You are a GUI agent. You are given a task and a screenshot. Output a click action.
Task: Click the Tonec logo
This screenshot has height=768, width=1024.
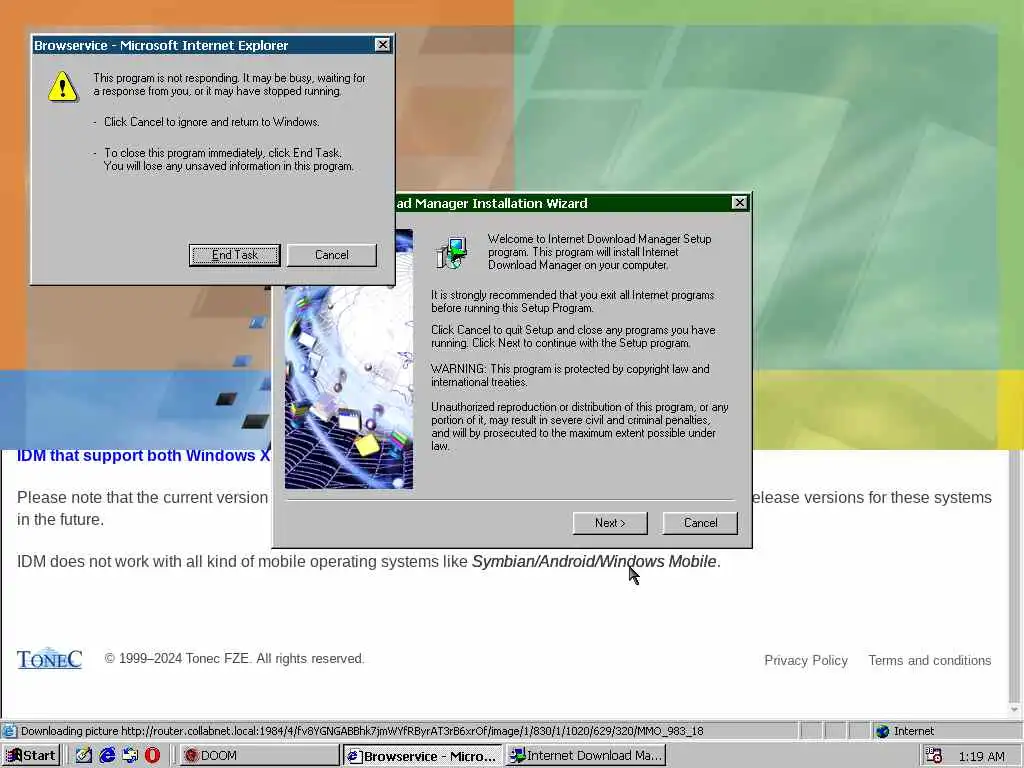point(50,659)
